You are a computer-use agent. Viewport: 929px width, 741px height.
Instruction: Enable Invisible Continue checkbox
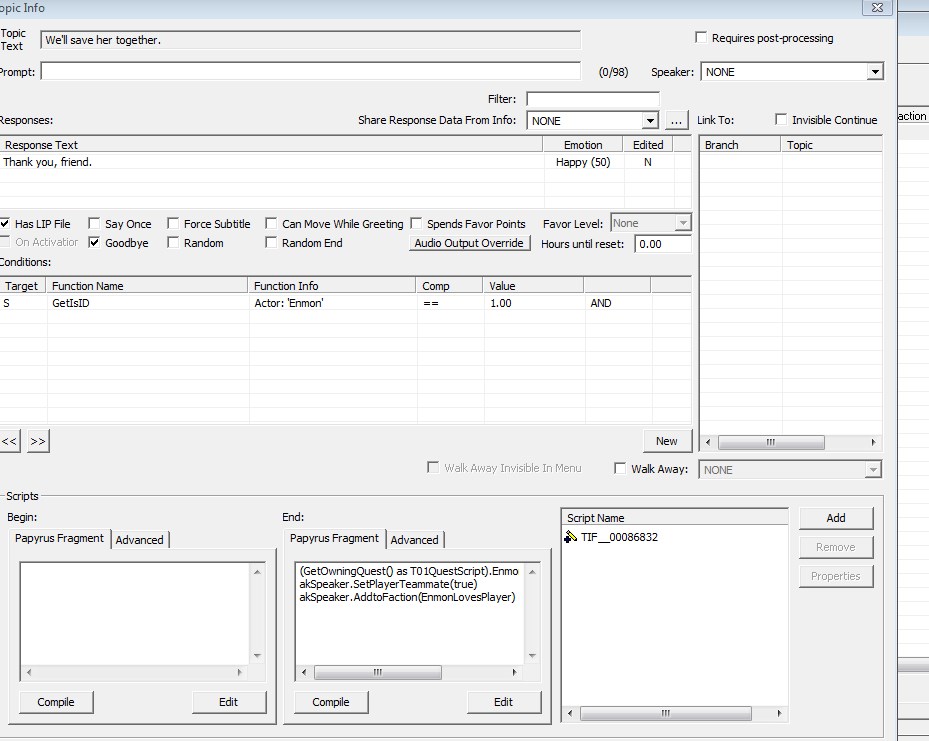coord(781,120)
